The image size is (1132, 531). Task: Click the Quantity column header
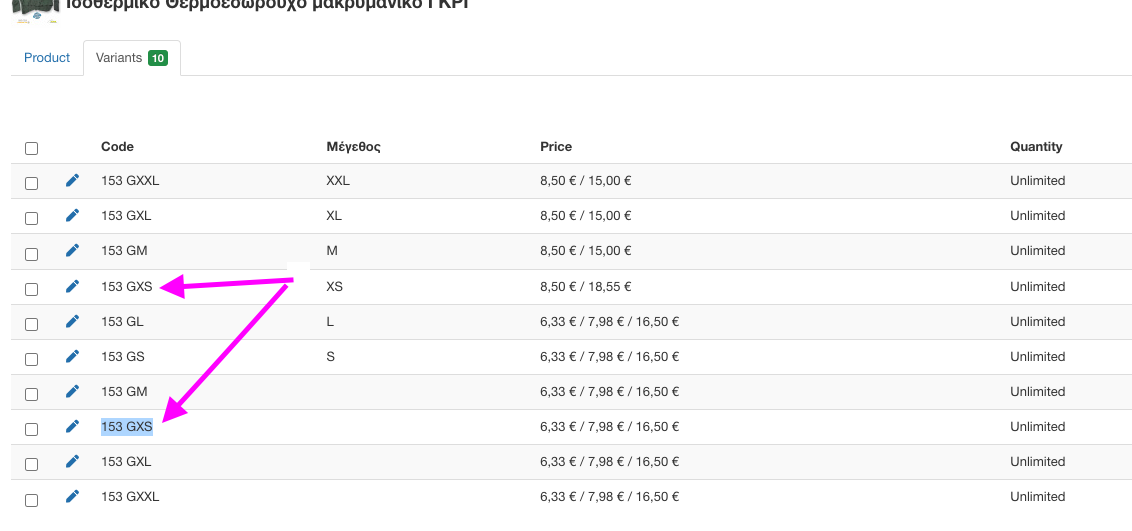1036,147
